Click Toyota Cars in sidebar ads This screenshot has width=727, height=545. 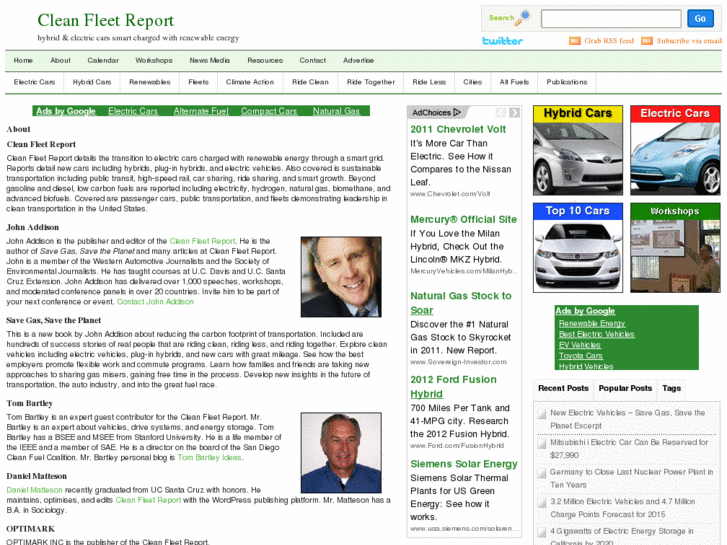pos(580,356)
